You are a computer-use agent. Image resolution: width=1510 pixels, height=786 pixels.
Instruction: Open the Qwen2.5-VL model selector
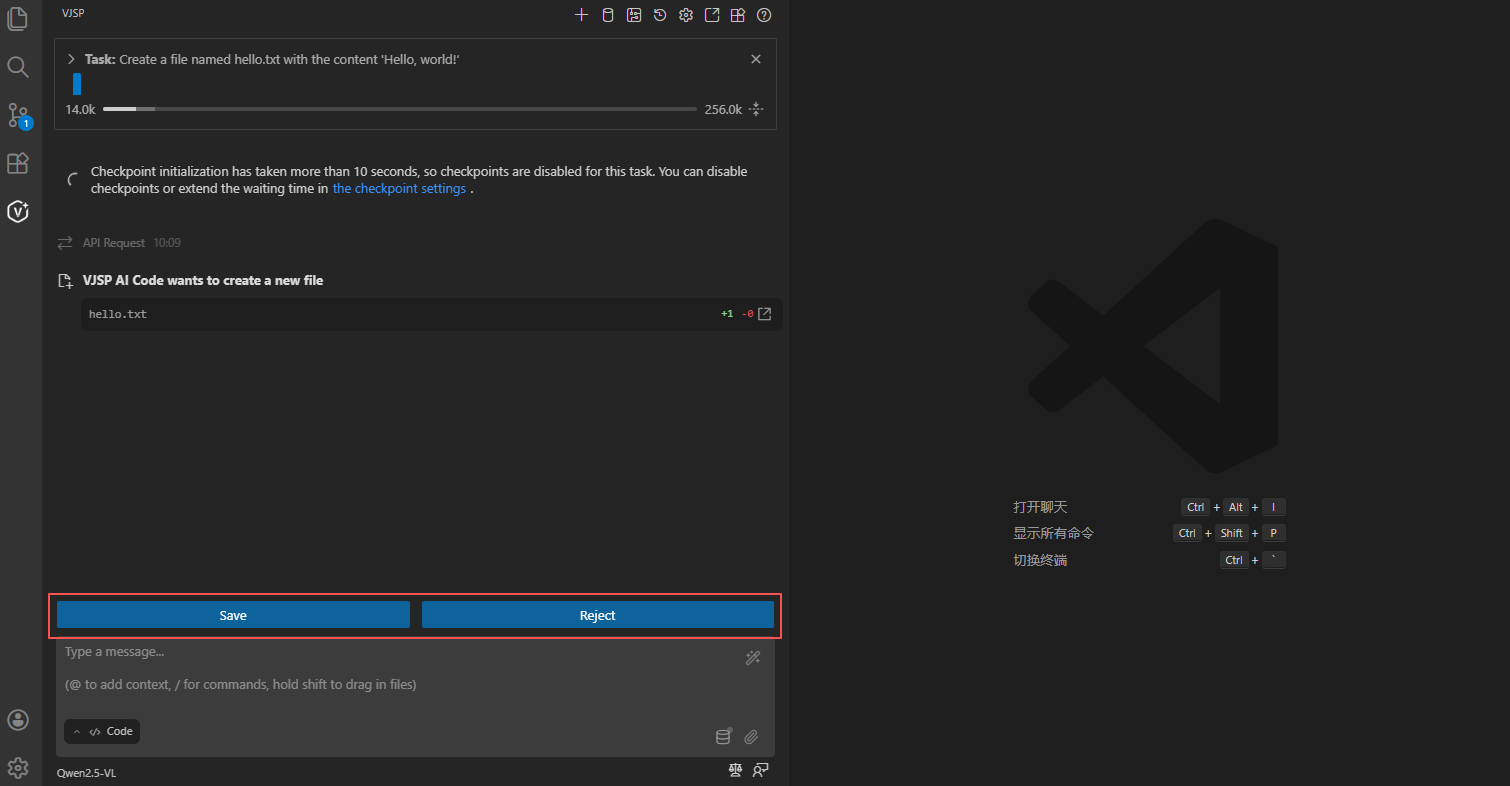point(87,773)
